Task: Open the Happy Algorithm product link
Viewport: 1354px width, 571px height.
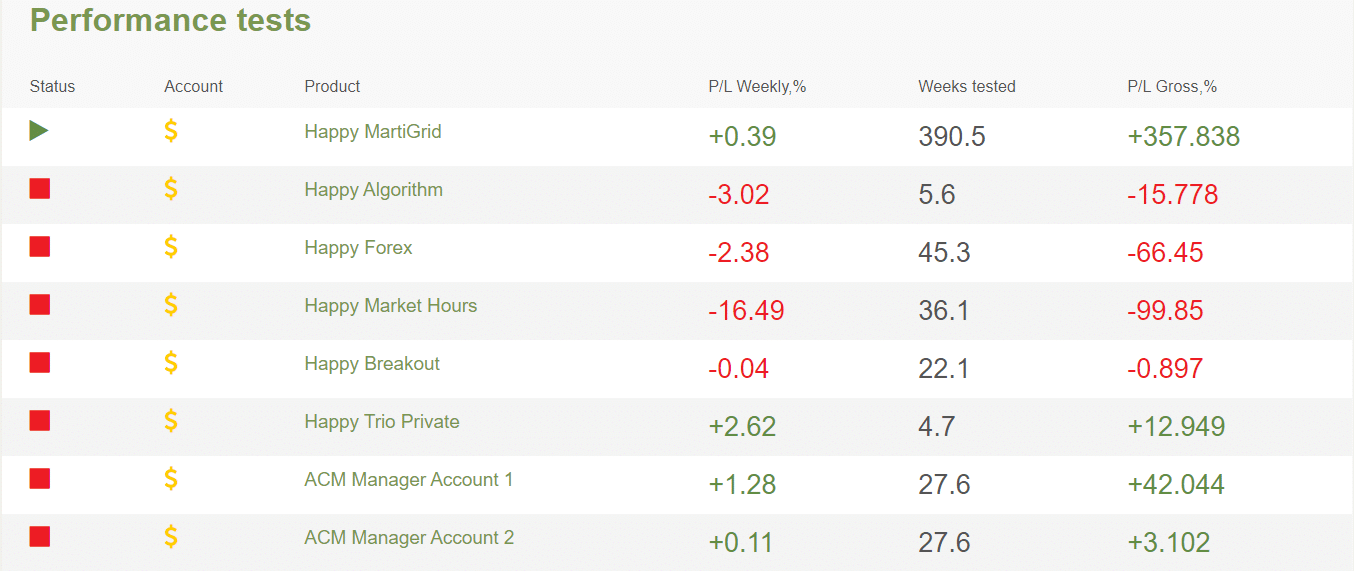Action: pyautogui.click(x=373, y=189)
